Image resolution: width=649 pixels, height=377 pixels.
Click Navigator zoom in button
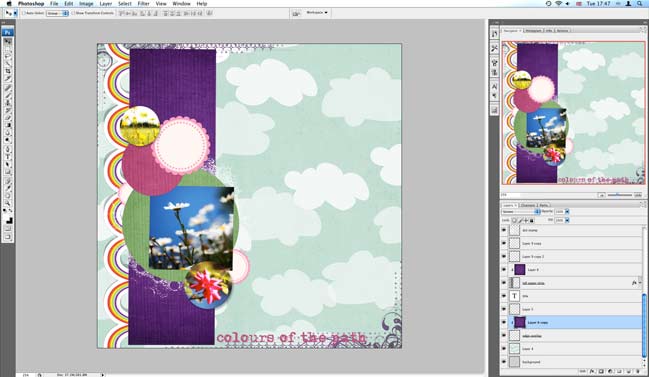(x=638, y=195)
